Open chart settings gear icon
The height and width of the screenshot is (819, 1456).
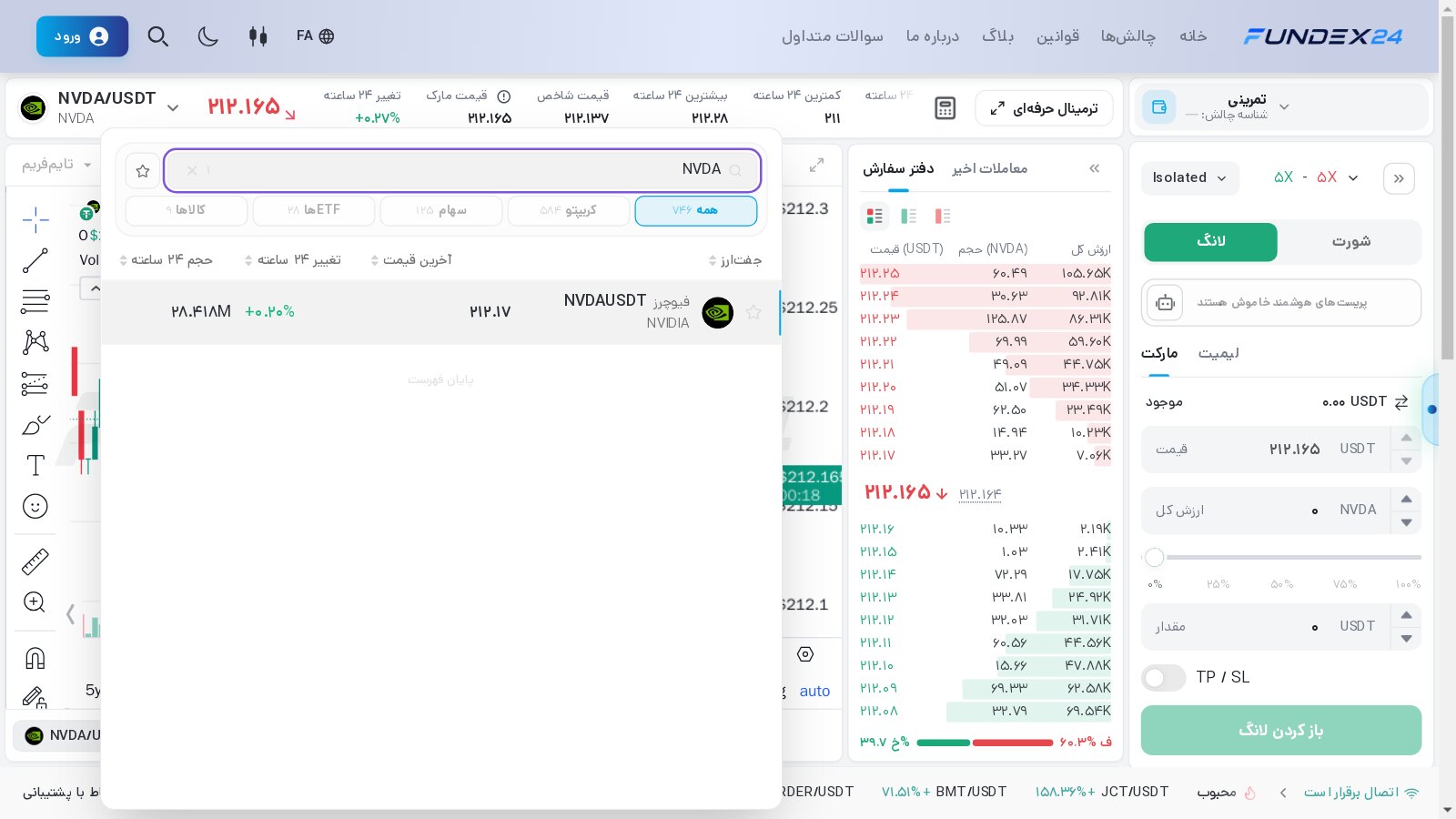pyautogui.click(x=805, y=654)
